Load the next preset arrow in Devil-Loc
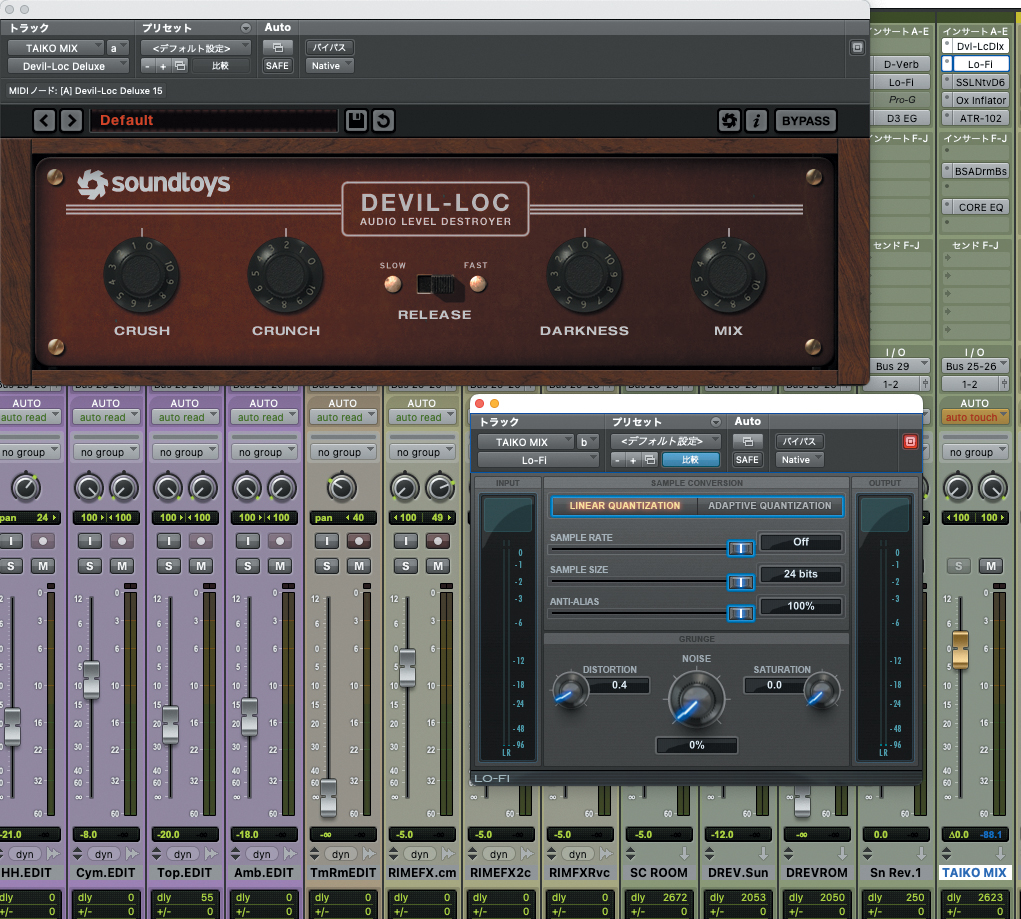1021x919 pixels. click(x=72, y=120)
